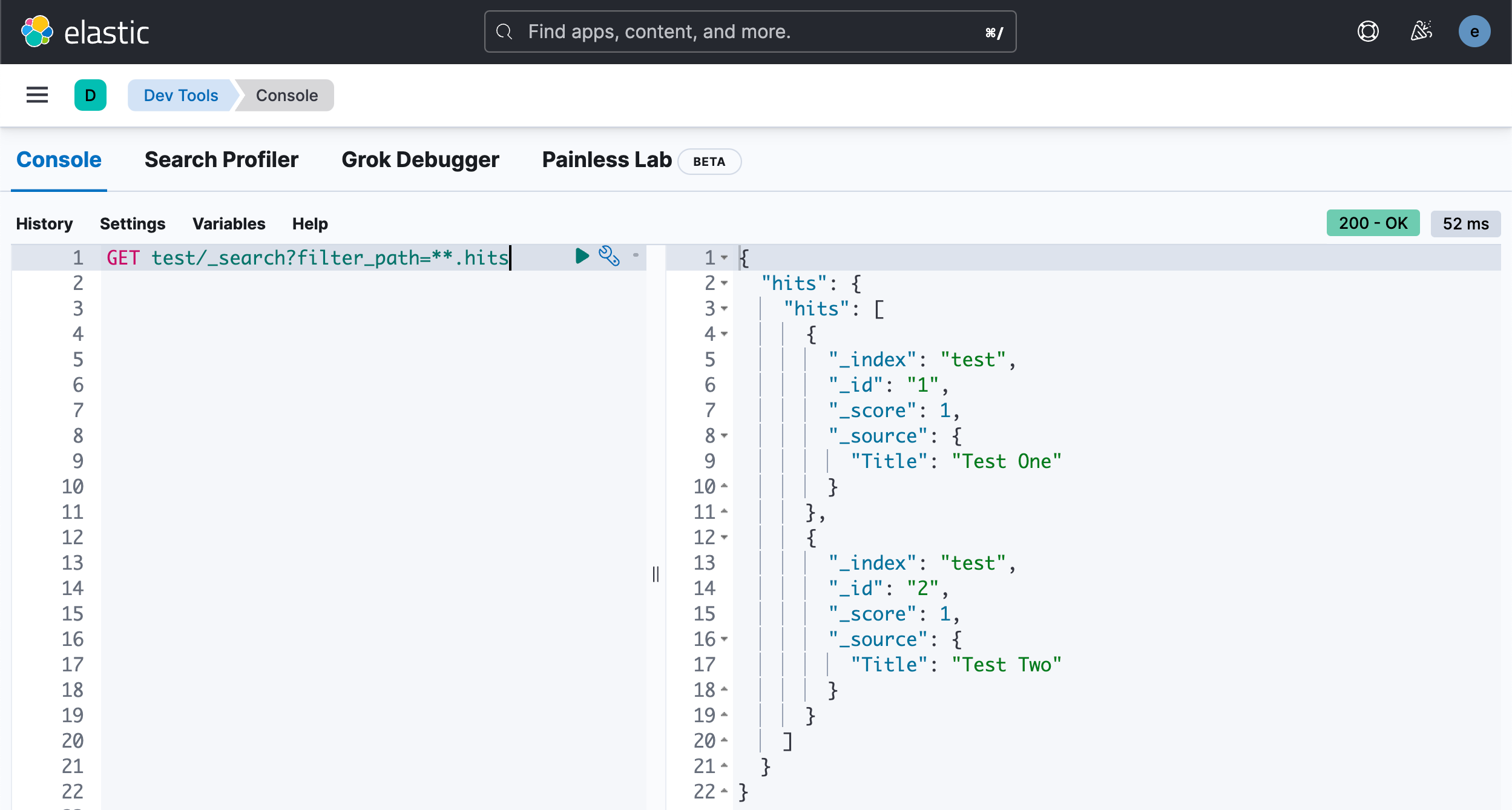Open the Painless Lab tab
Screen dimensions: 1512x810
(x=606, y=160)
